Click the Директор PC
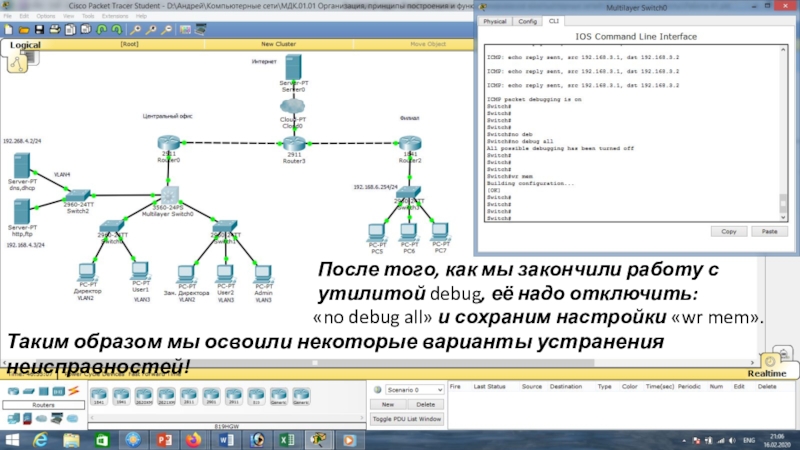The width and height of the screenshot is (800, 450). [87, 272]
